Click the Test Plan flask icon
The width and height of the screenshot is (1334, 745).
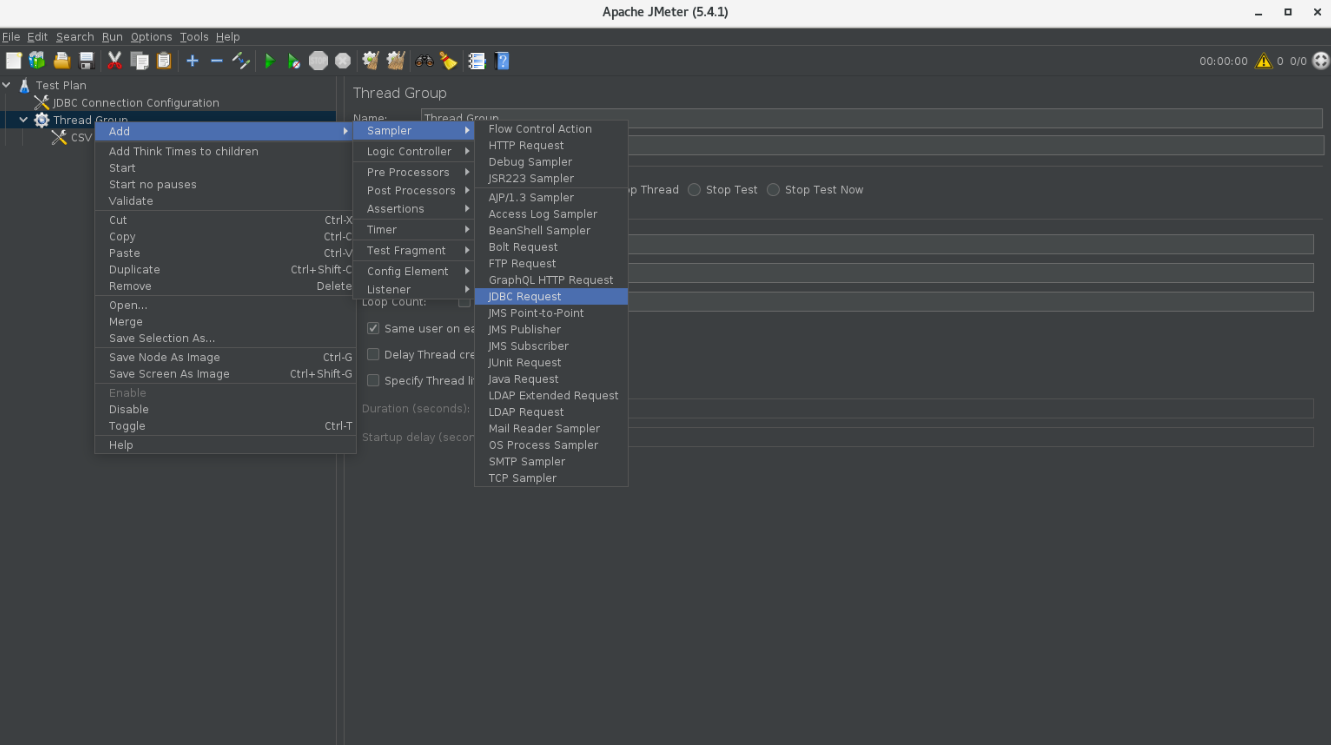(x=24, y=85)
